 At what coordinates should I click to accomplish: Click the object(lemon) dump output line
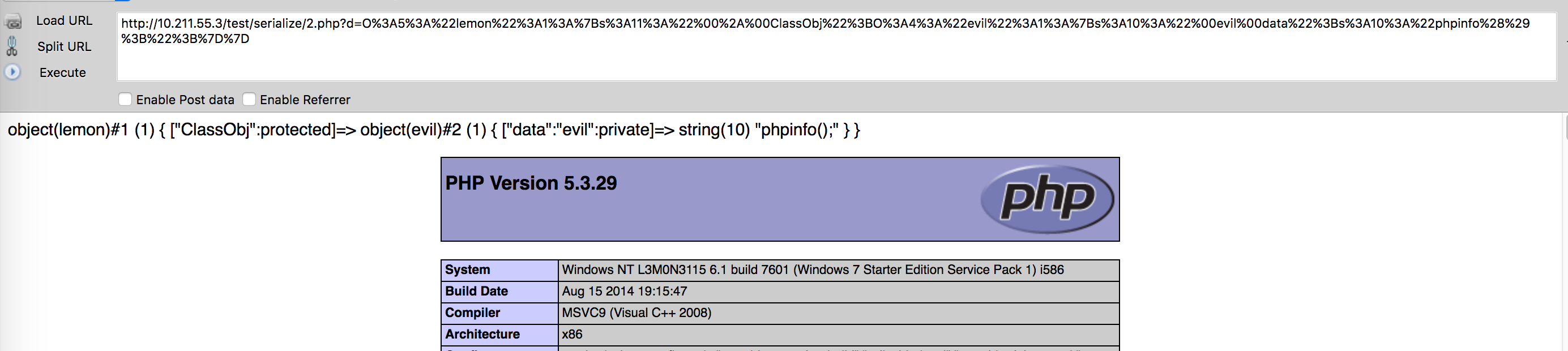[x=433, y=130]
